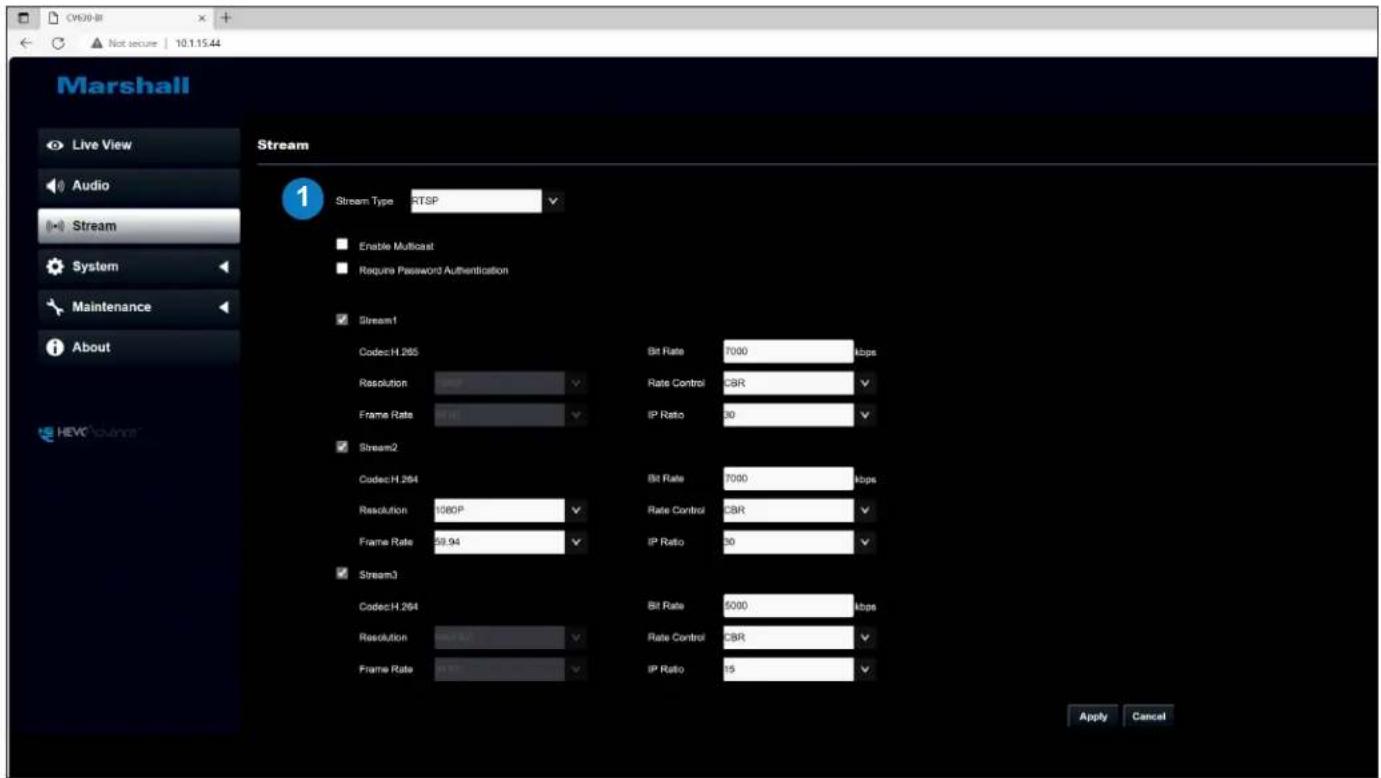The image size is (1381, 778).
Task: Click the browser tab actions icon
Action: (x=22, y=20)
